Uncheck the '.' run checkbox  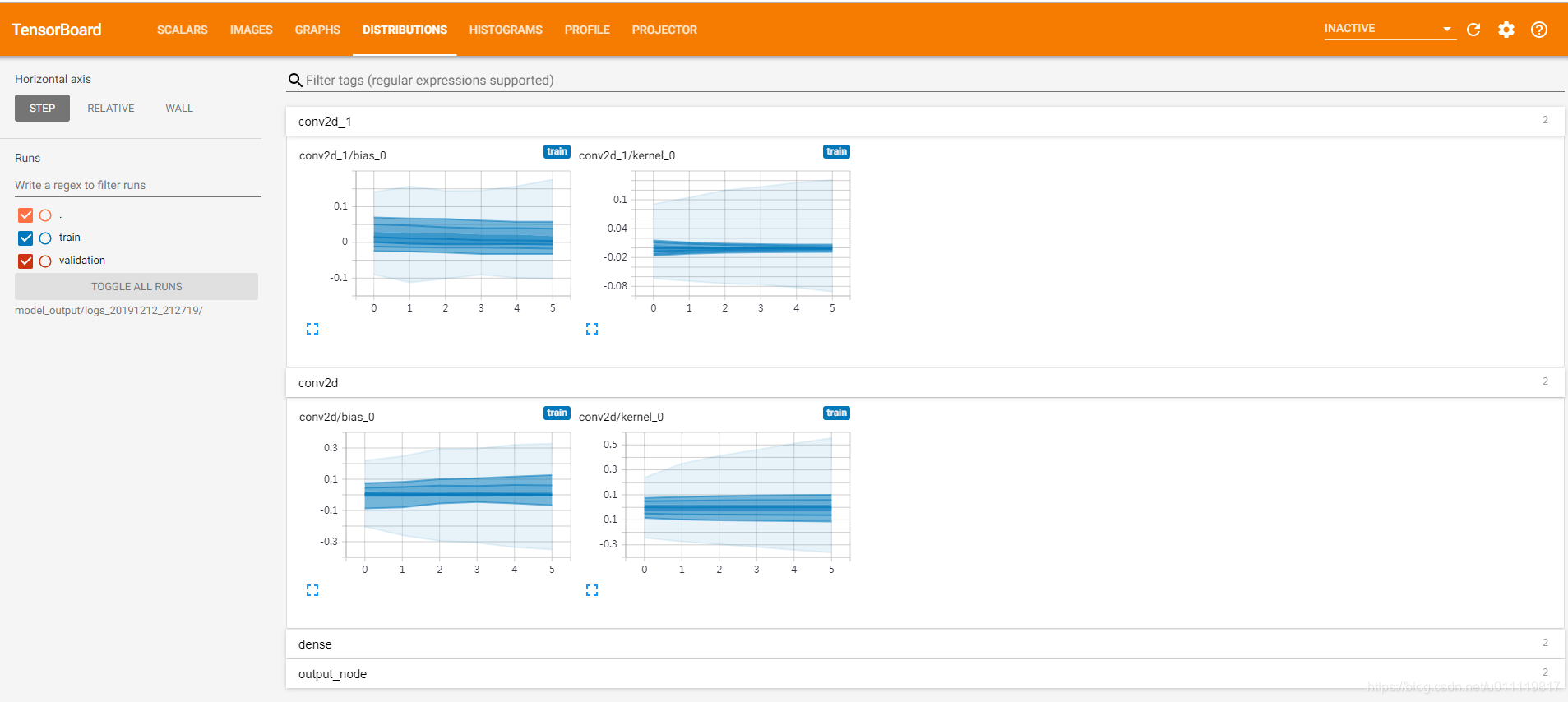click(25, 215)
